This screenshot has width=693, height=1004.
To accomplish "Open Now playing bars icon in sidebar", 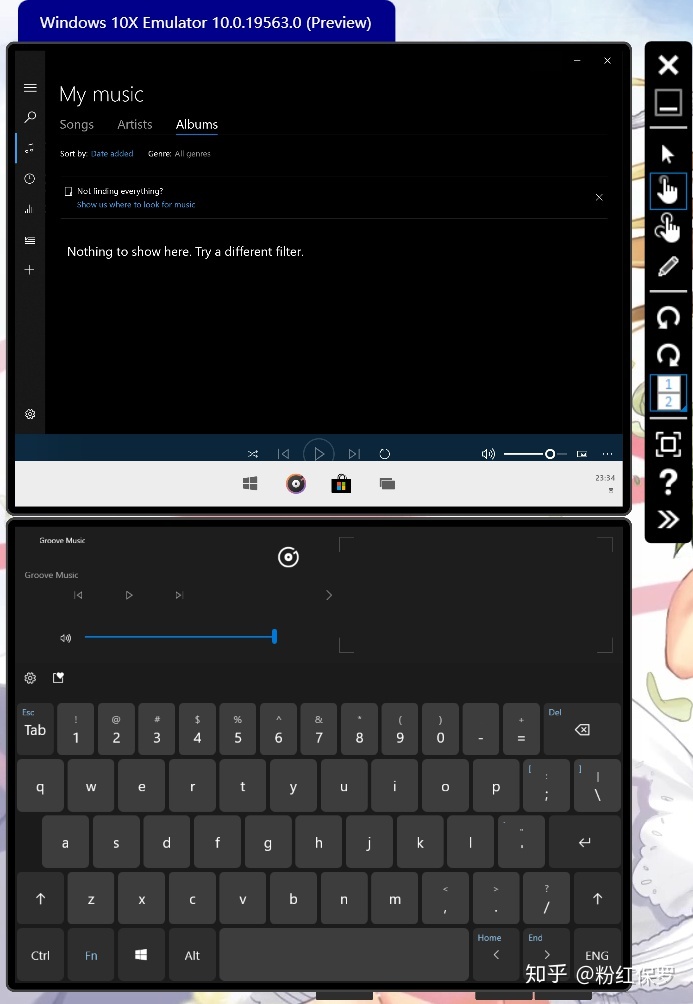I will (29, 209).
